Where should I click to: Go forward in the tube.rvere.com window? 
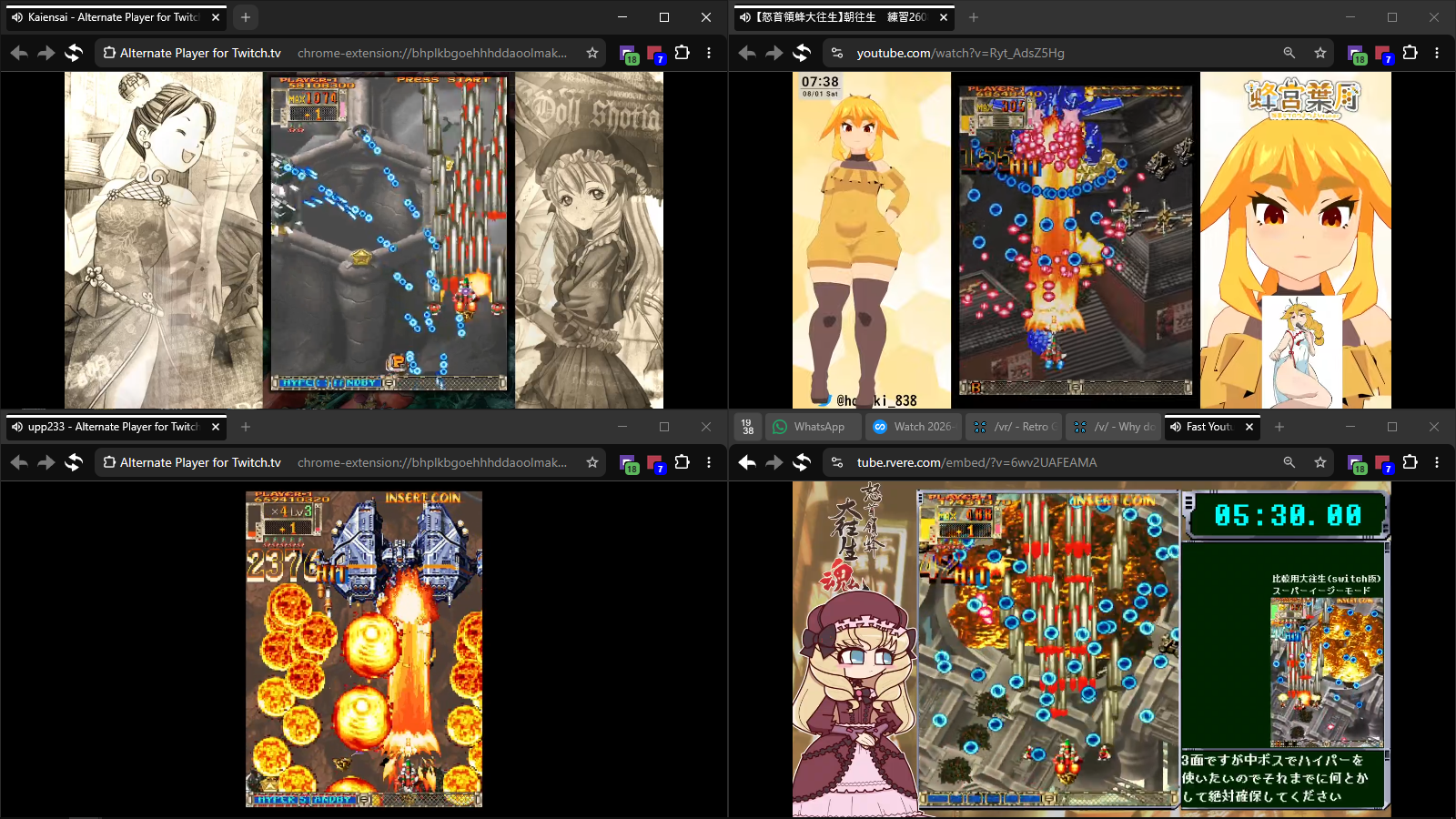tap(774, 462)
